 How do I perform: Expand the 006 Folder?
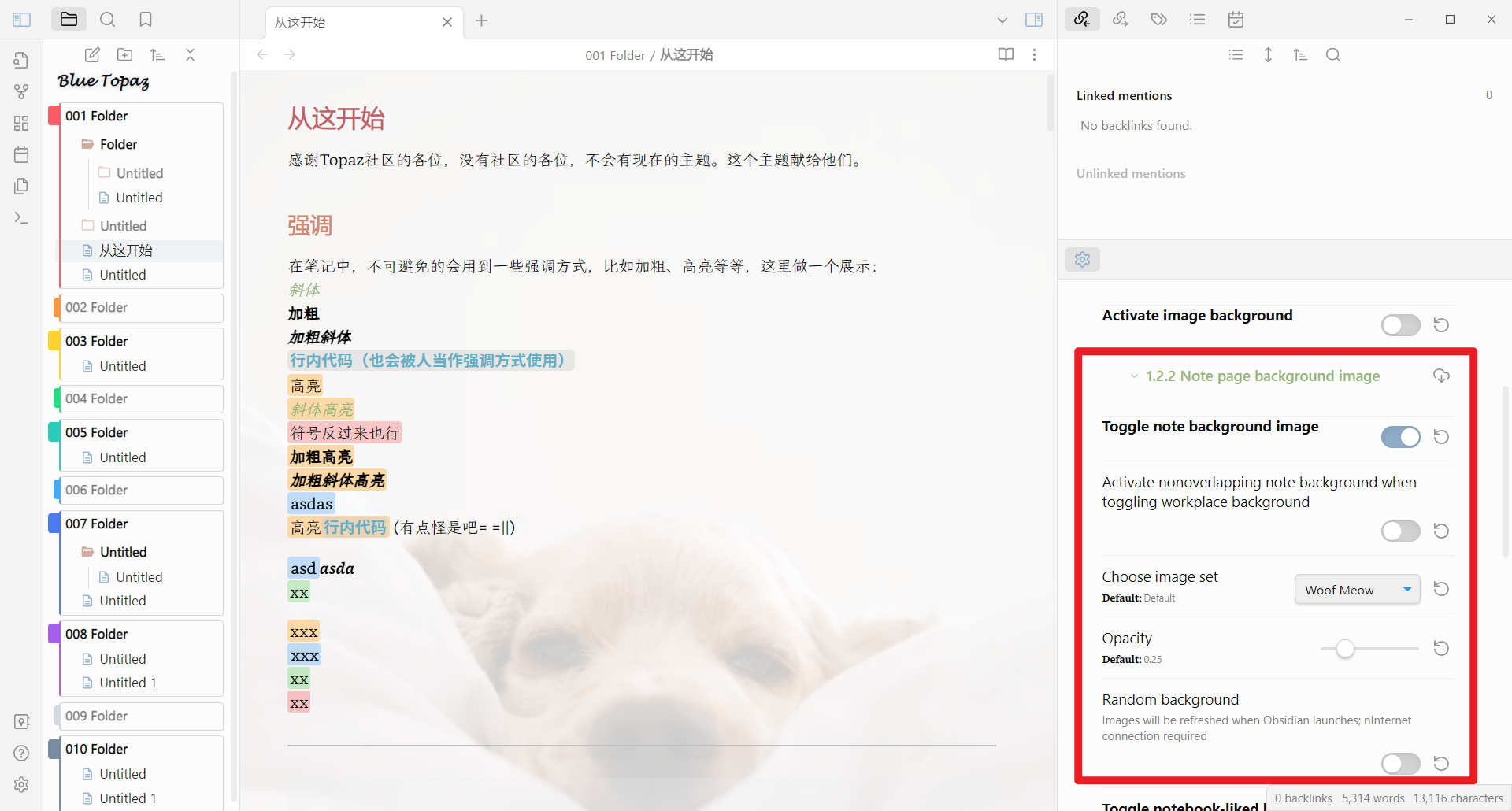click(142, 490)
